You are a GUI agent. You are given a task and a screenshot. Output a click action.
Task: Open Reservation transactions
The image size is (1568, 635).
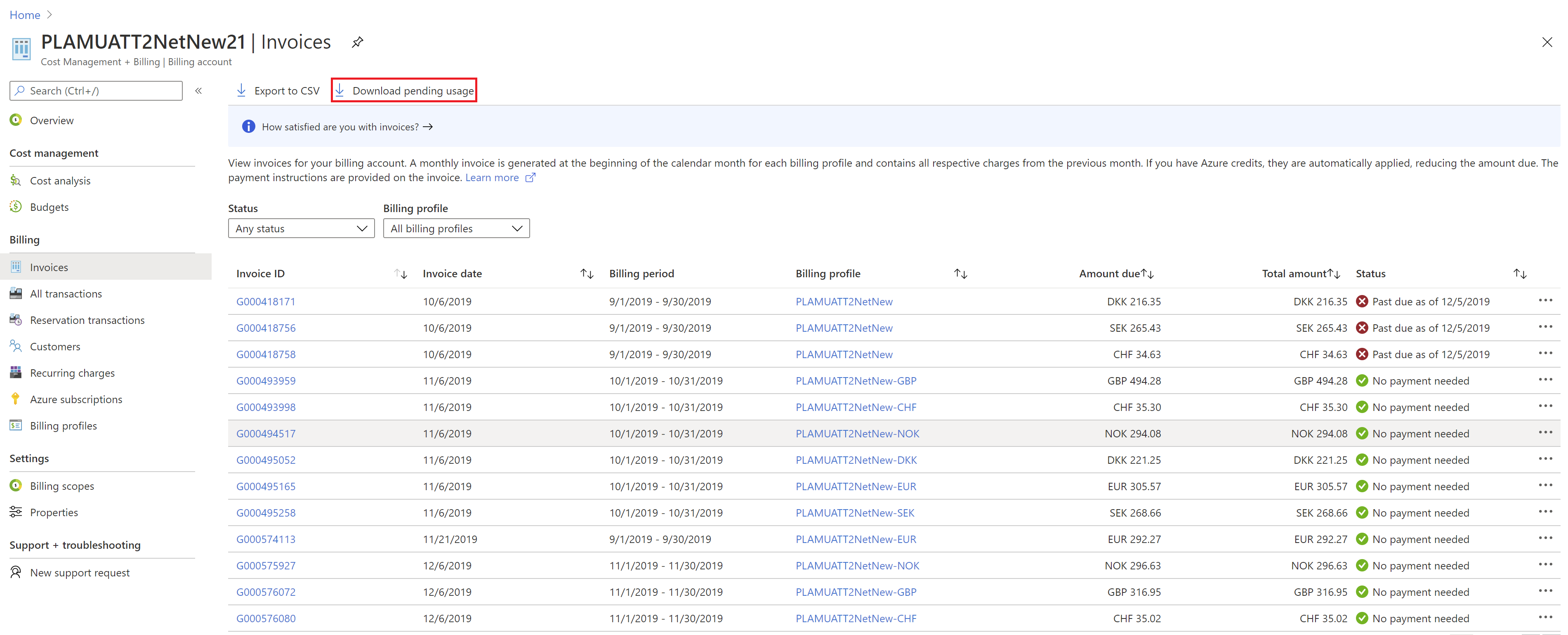pos(87,320)
